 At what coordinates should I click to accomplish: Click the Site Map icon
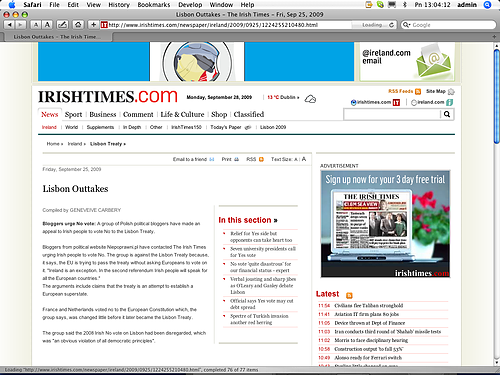tap(451, 92)
